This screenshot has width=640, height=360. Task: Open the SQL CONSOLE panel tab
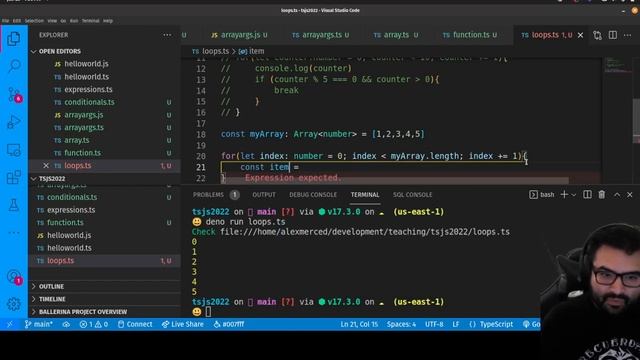coord(412,195)
